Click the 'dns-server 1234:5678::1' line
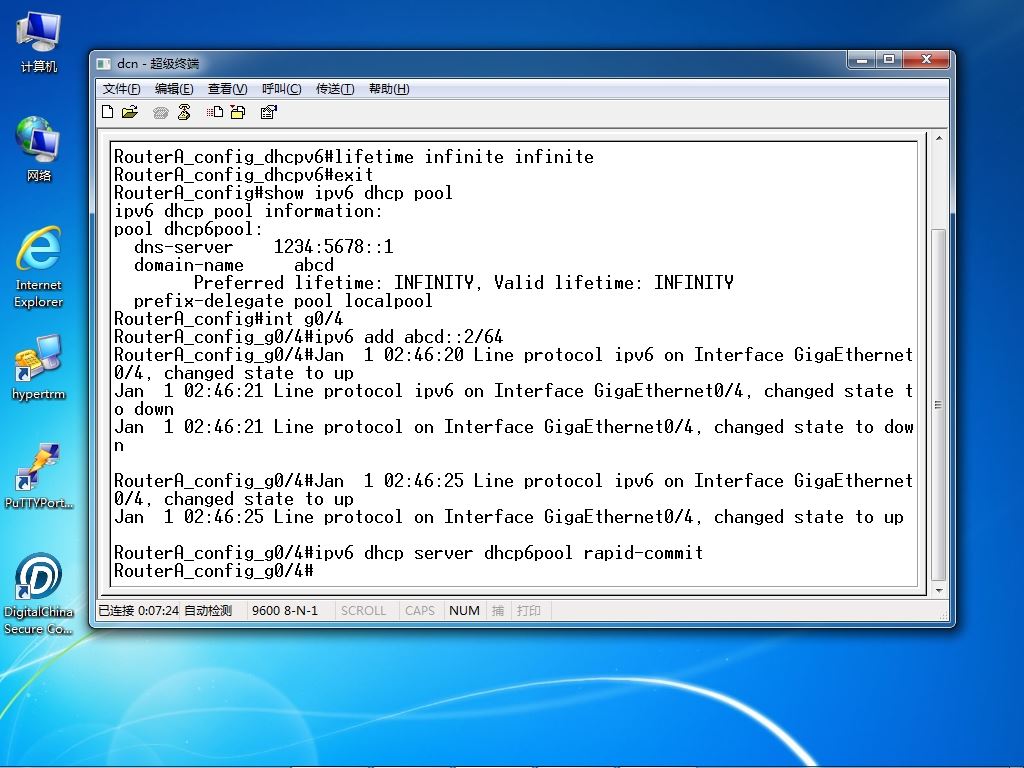The image size is (1024, 768). [x=264, y=247]
